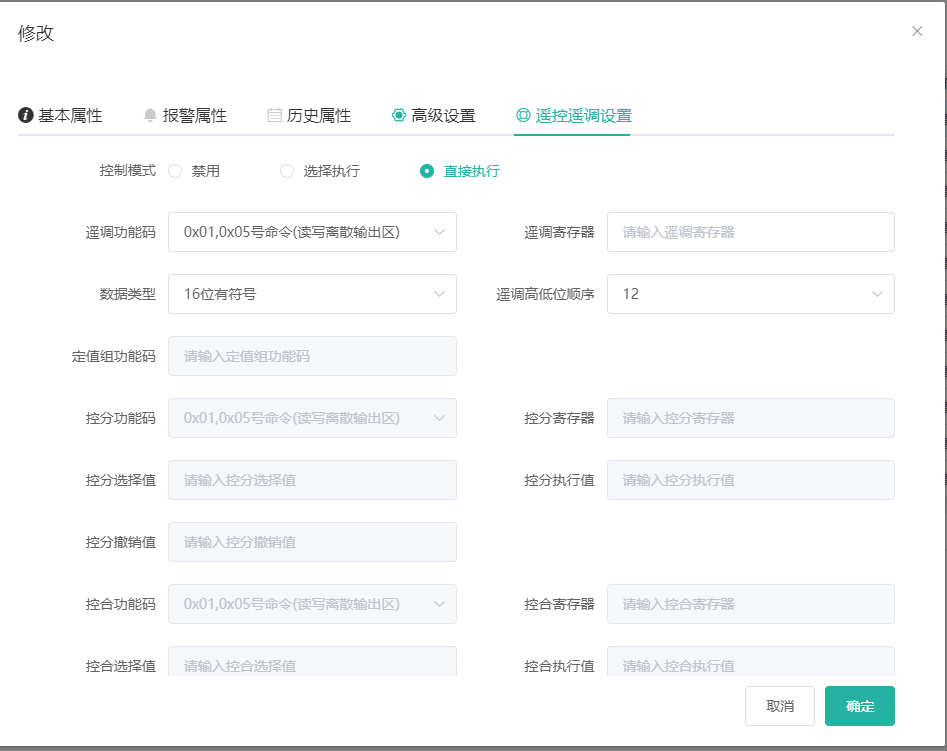Focus the 控分寄存器 input field

751,418
